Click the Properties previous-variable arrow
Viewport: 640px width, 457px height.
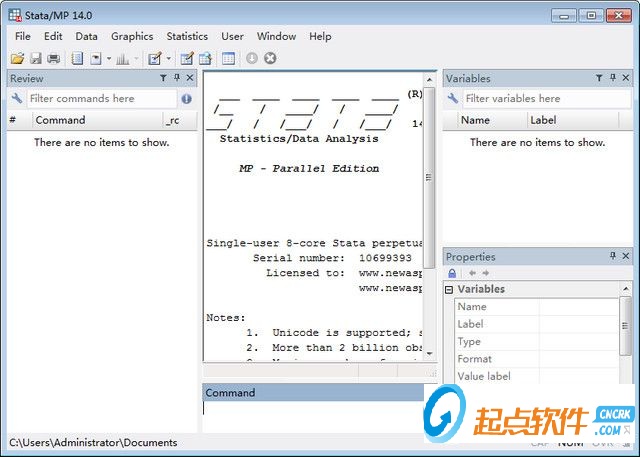[473, 273]
